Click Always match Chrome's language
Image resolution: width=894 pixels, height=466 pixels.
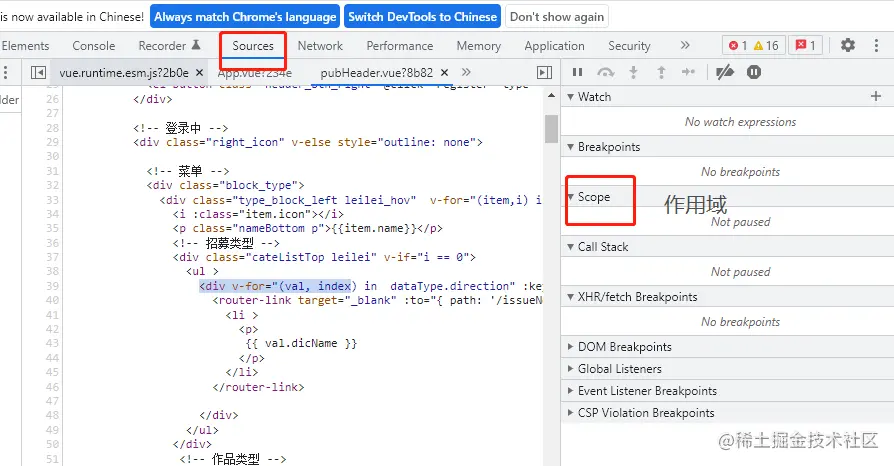pyautogui.click(x=245, y=17)
